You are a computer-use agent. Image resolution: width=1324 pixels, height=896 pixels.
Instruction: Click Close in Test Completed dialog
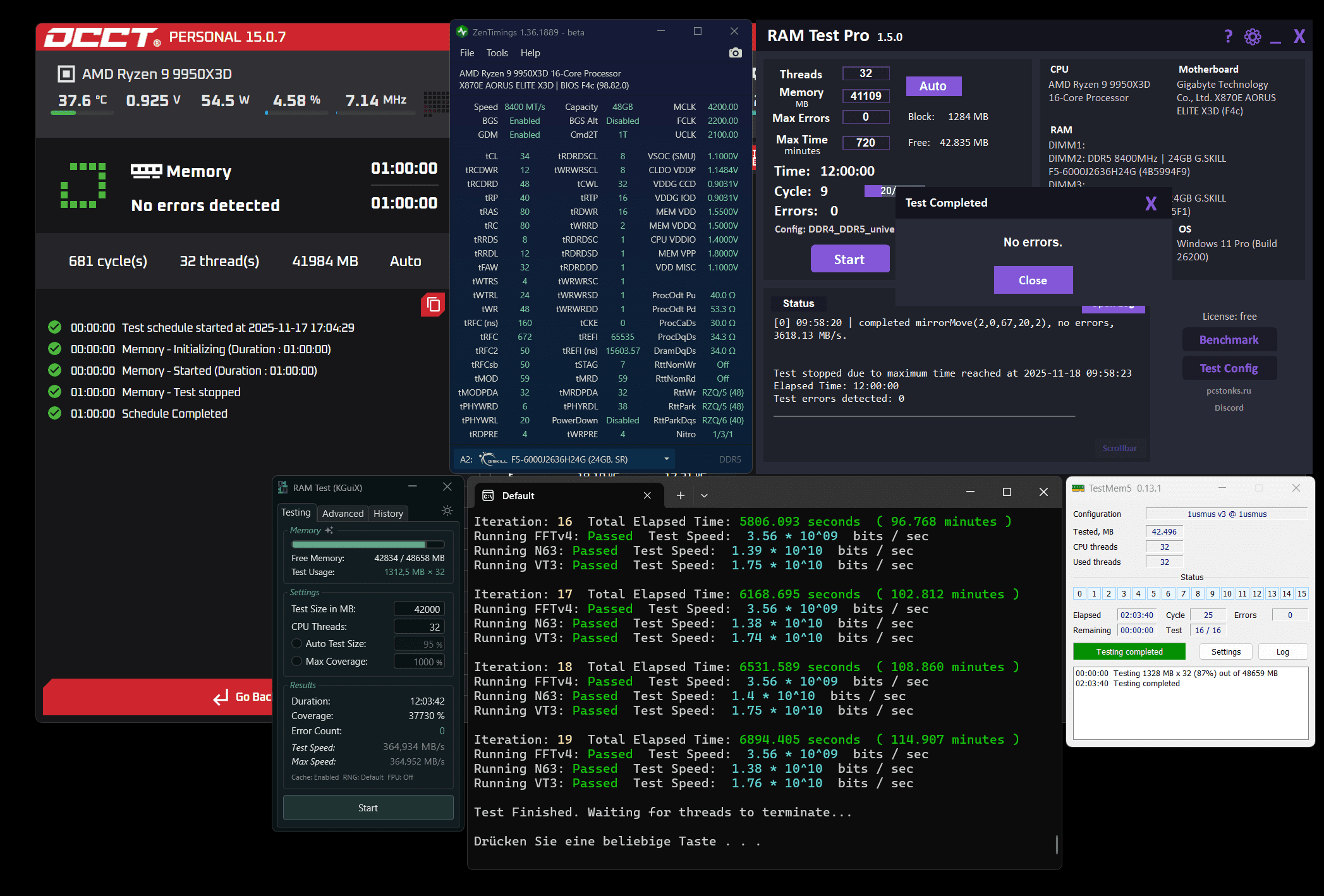[1033, 280]
